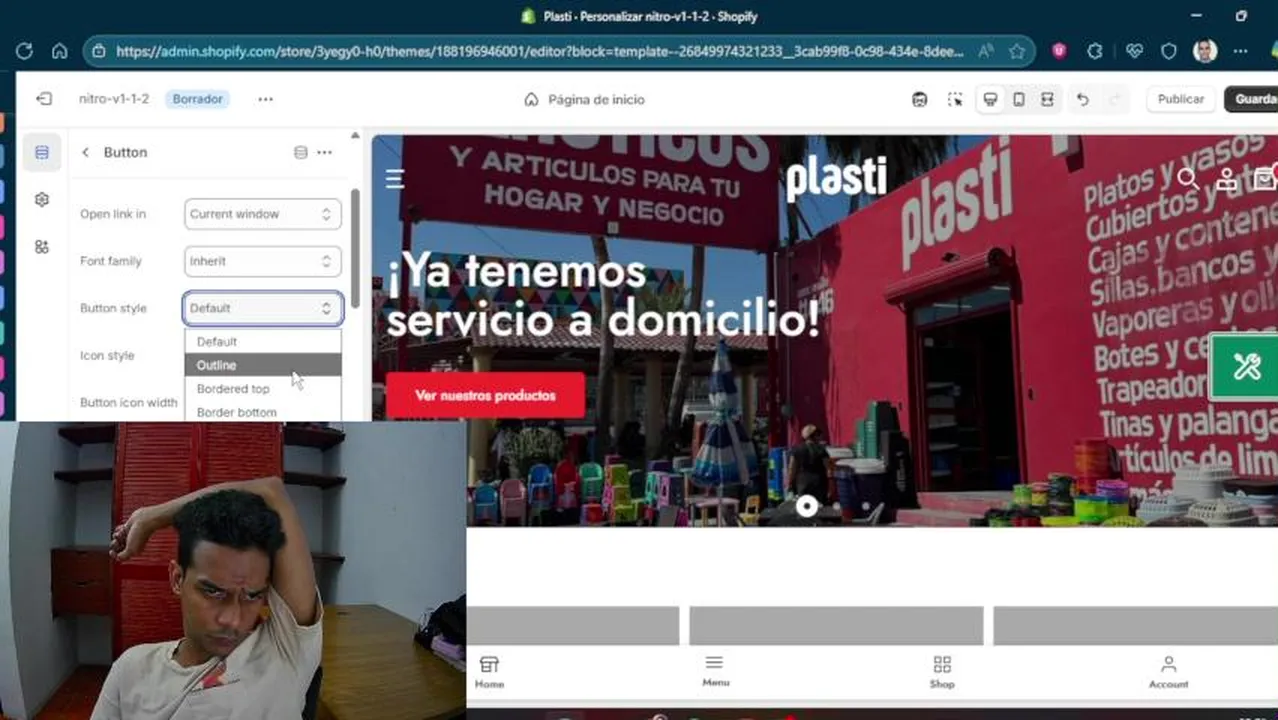
Task: Click the 'Button icon width' label
Action: click(128, 402)
